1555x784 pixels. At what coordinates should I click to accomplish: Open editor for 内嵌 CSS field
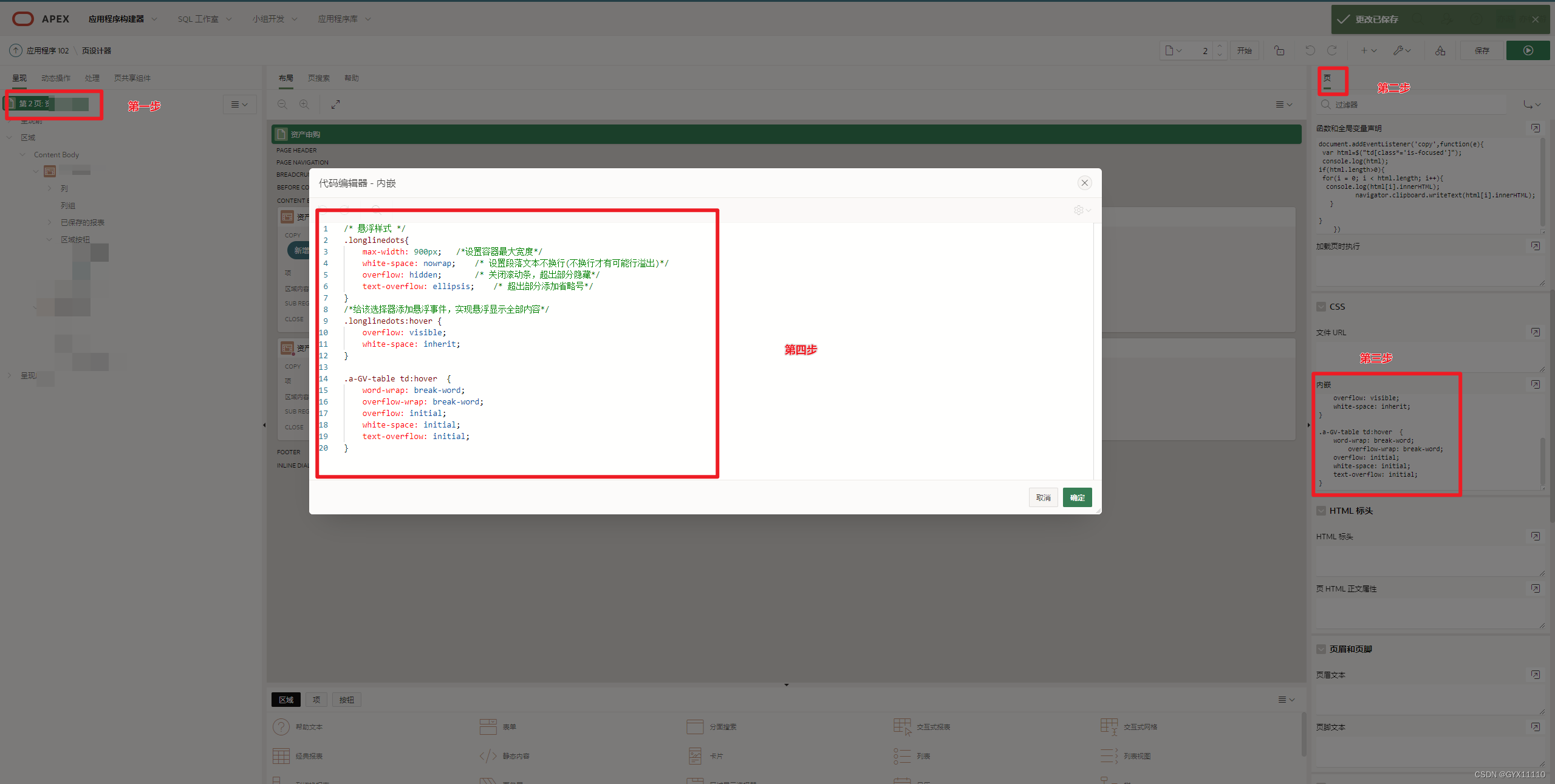[x=1535, y=384]
